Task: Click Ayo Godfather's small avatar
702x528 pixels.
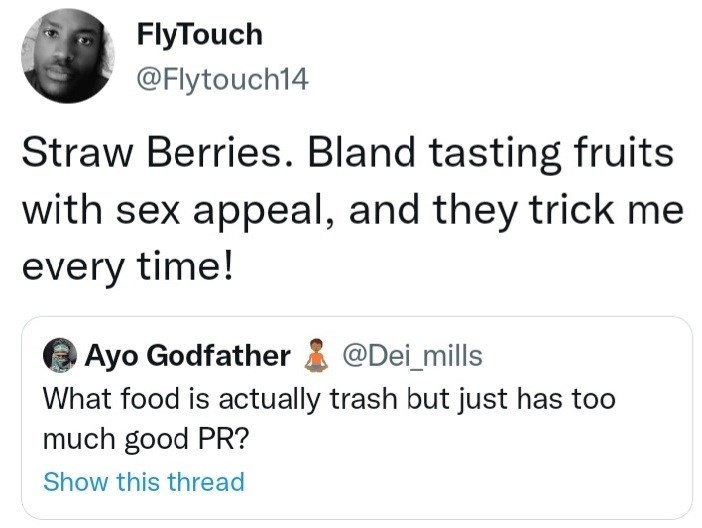Action: point(60,355)
